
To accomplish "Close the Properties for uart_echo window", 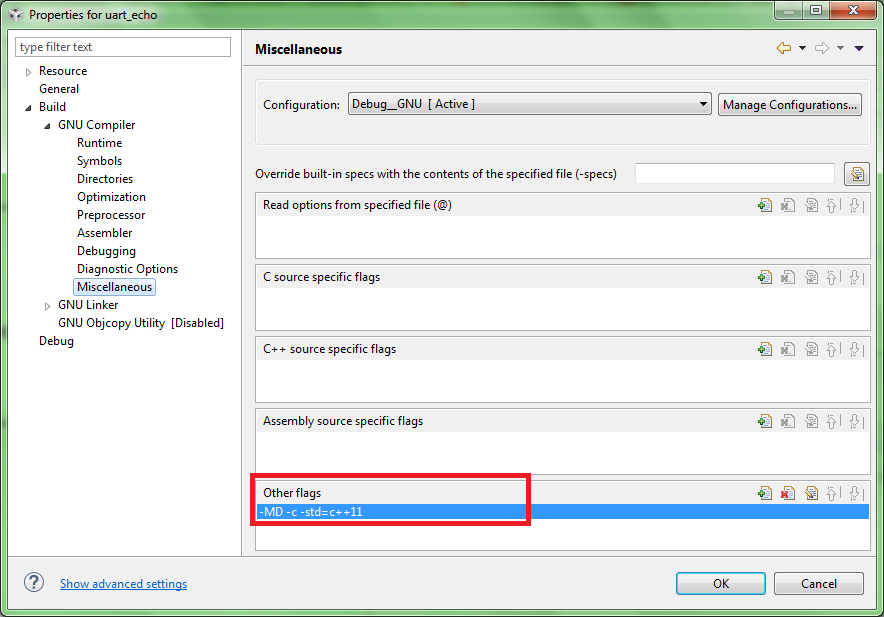I will [854, 10].
